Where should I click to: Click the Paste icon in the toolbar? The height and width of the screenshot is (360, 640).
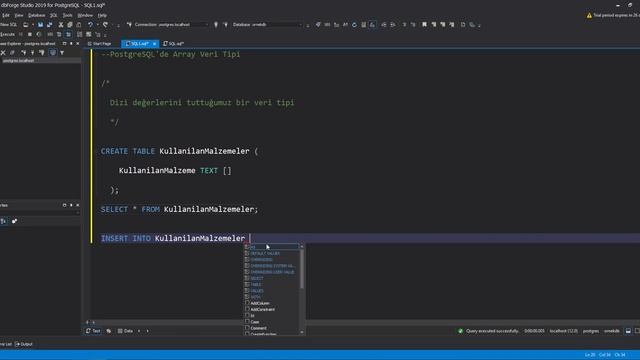coord(79,24)
